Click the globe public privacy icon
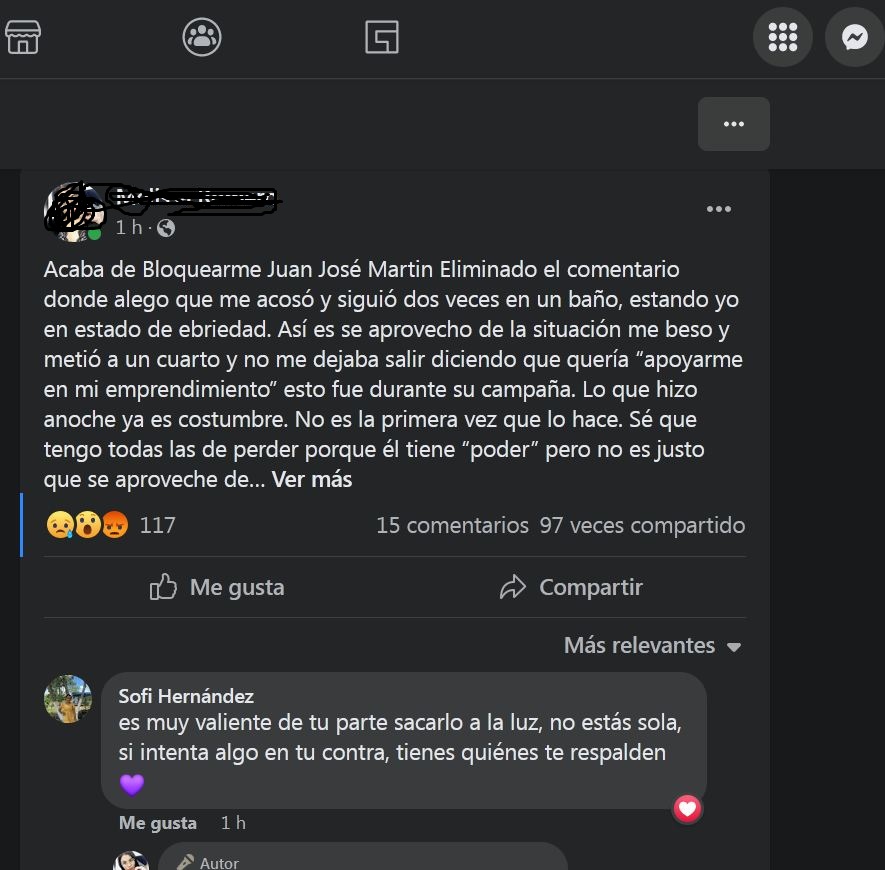Viewport: 885px width, 870px height. (166, 228)
